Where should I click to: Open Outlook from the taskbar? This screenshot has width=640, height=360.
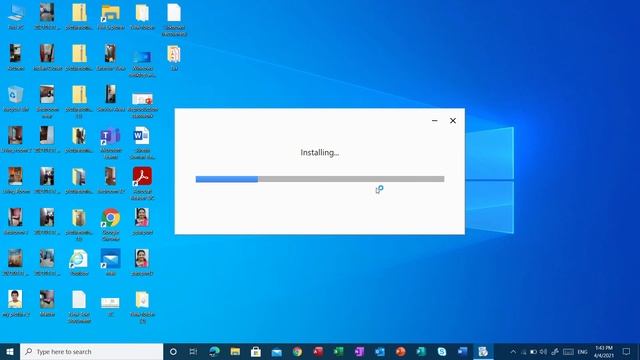coord(380,351)
